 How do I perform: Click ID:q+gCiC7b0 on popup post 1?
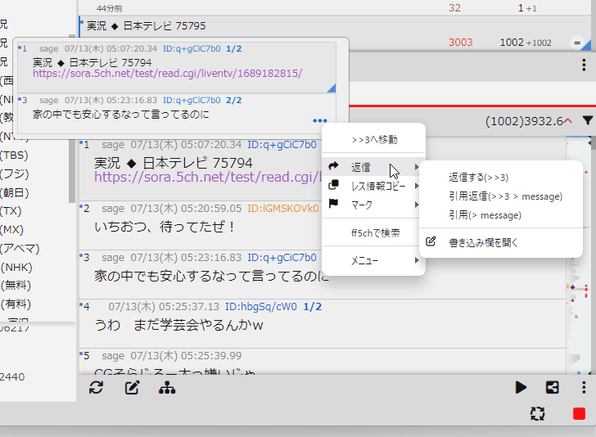pos(192,49)
